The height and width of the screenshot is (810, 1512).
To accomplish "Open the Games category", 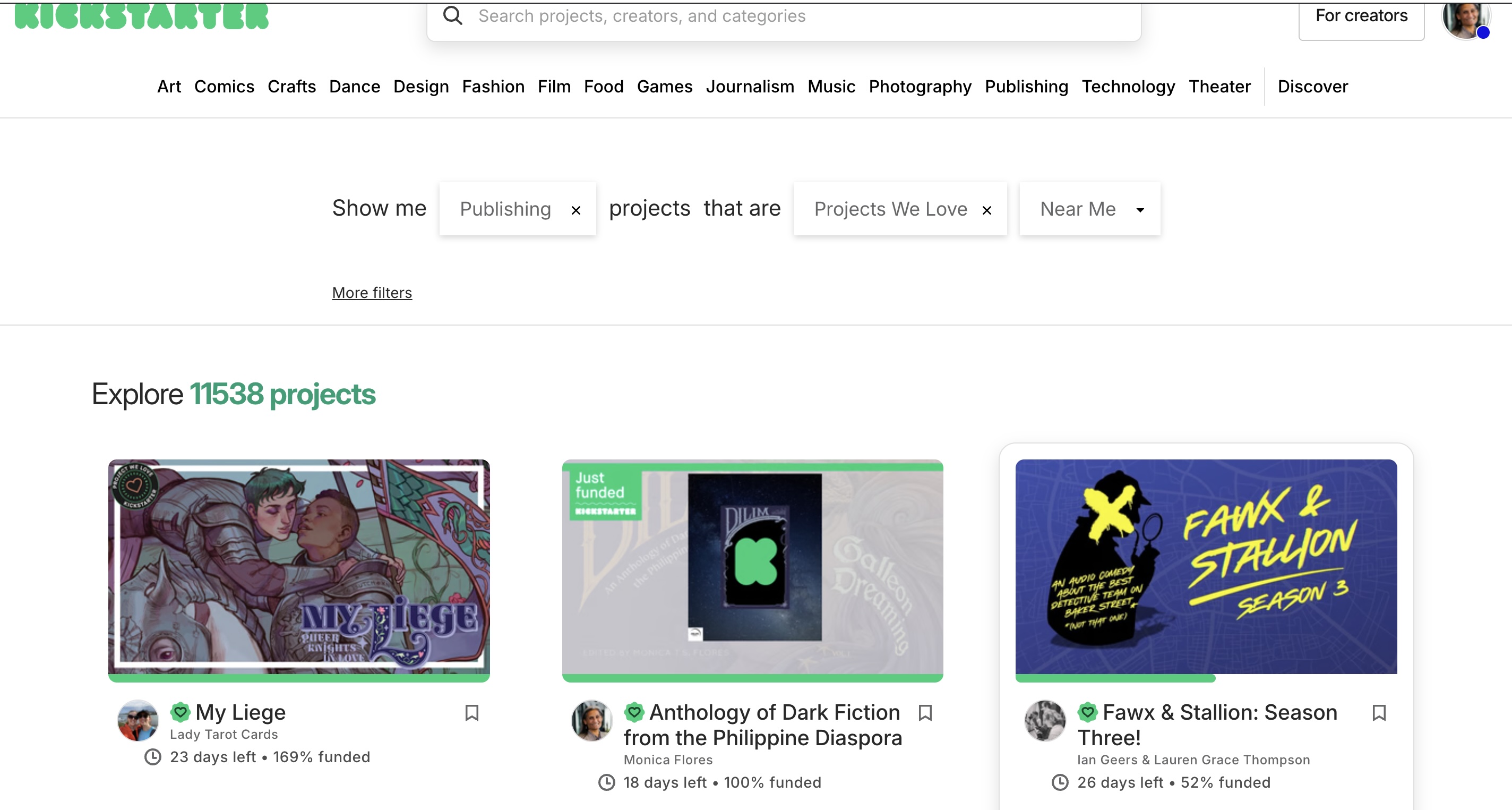I will click(x=665, y=87).
